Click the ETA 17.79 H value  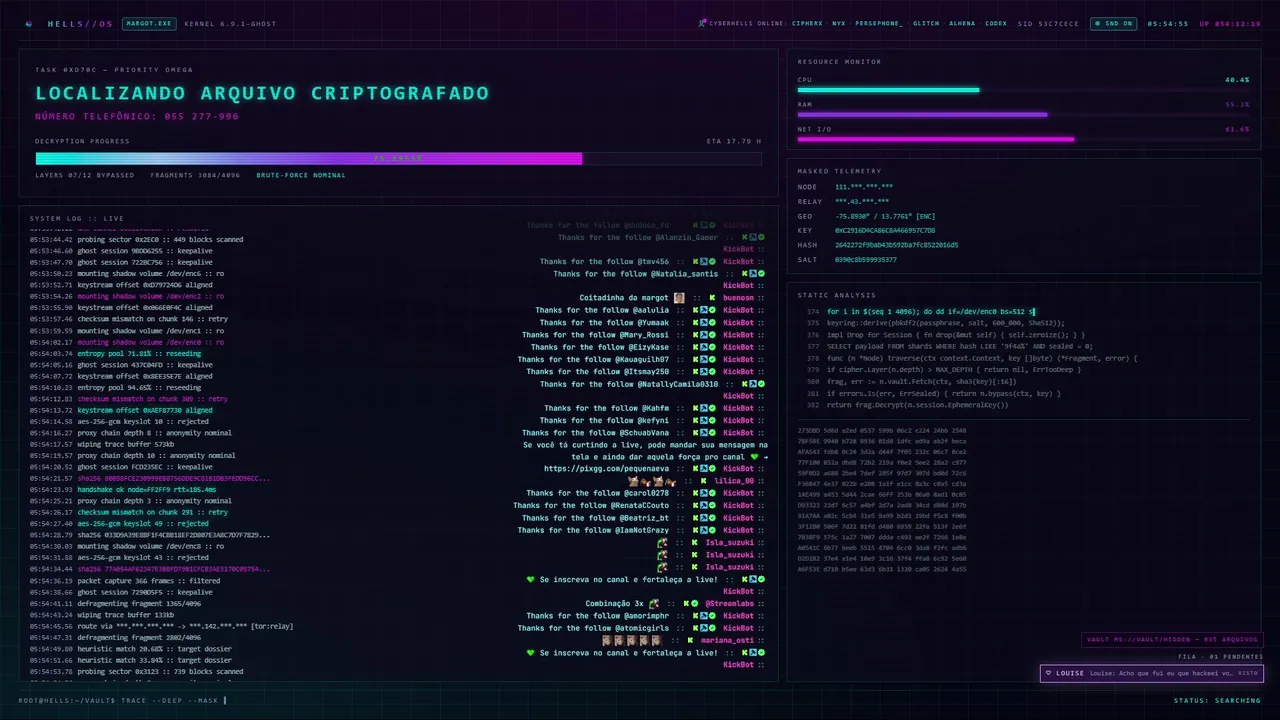click(x=734, y=141)
